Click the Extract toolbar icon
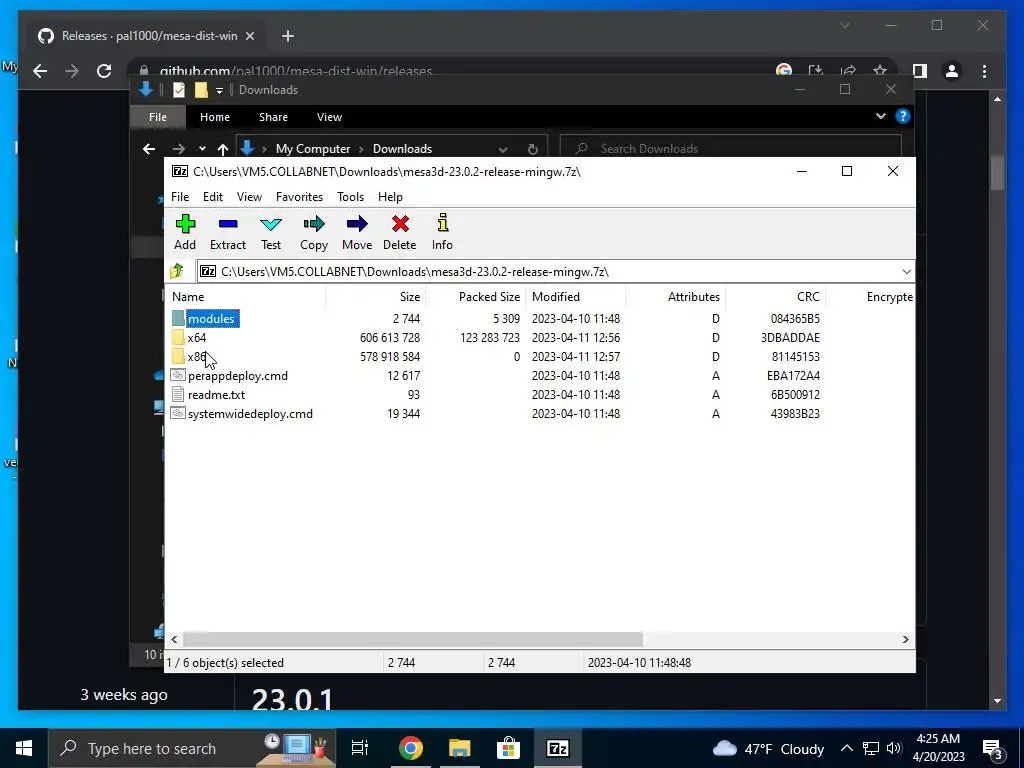The height and width of the screenshot is (768, 1024). [228, 224]
